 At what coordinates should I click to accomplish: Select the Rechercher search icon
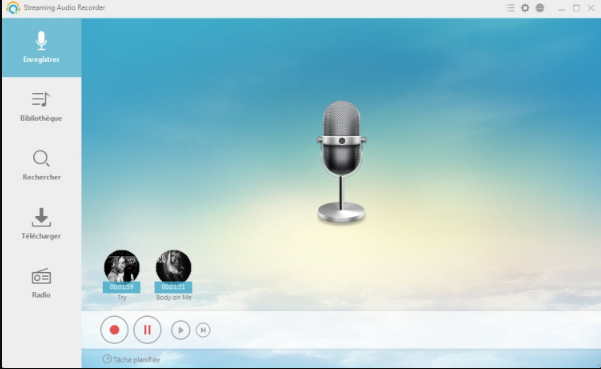point(41,159)
